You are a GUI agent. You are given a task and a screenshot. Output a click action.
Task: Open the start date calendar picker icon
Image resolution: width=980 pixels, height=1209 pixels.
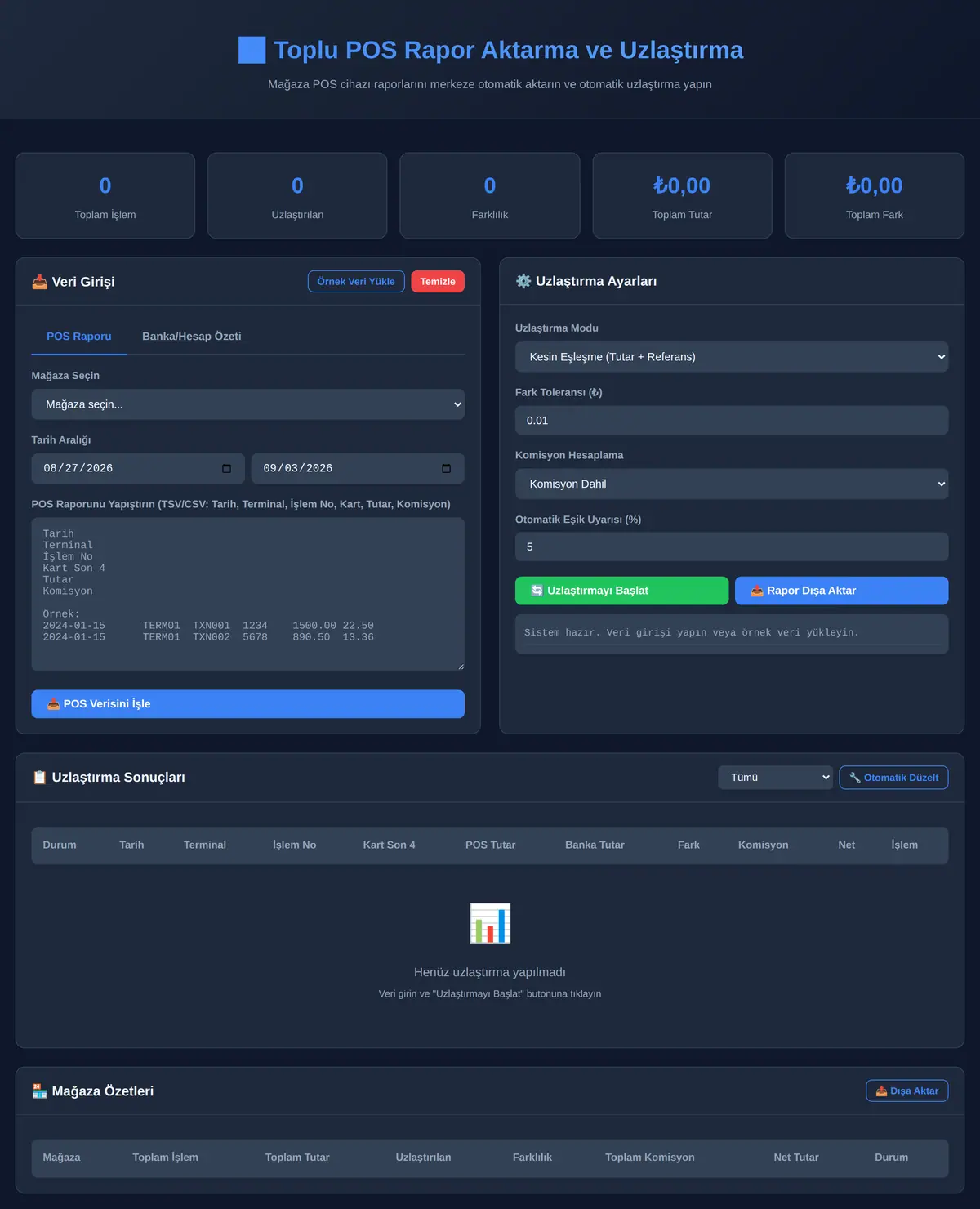click(x=226, y=468)
